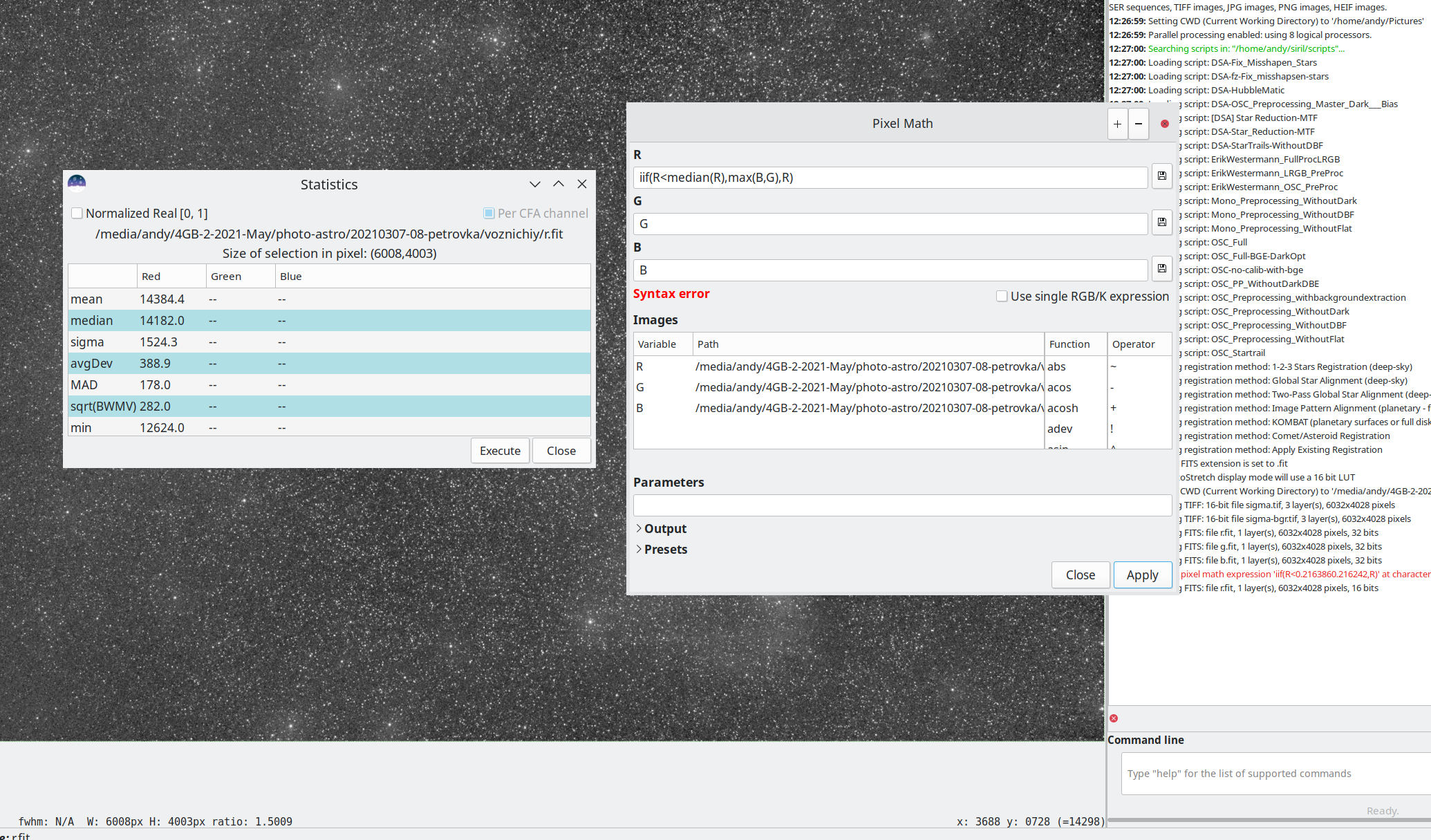The height and width of the screenshot is (840, 1431).
Task: Toggle Per CFA channel checkbox
Action: click(x=489, y=213)
